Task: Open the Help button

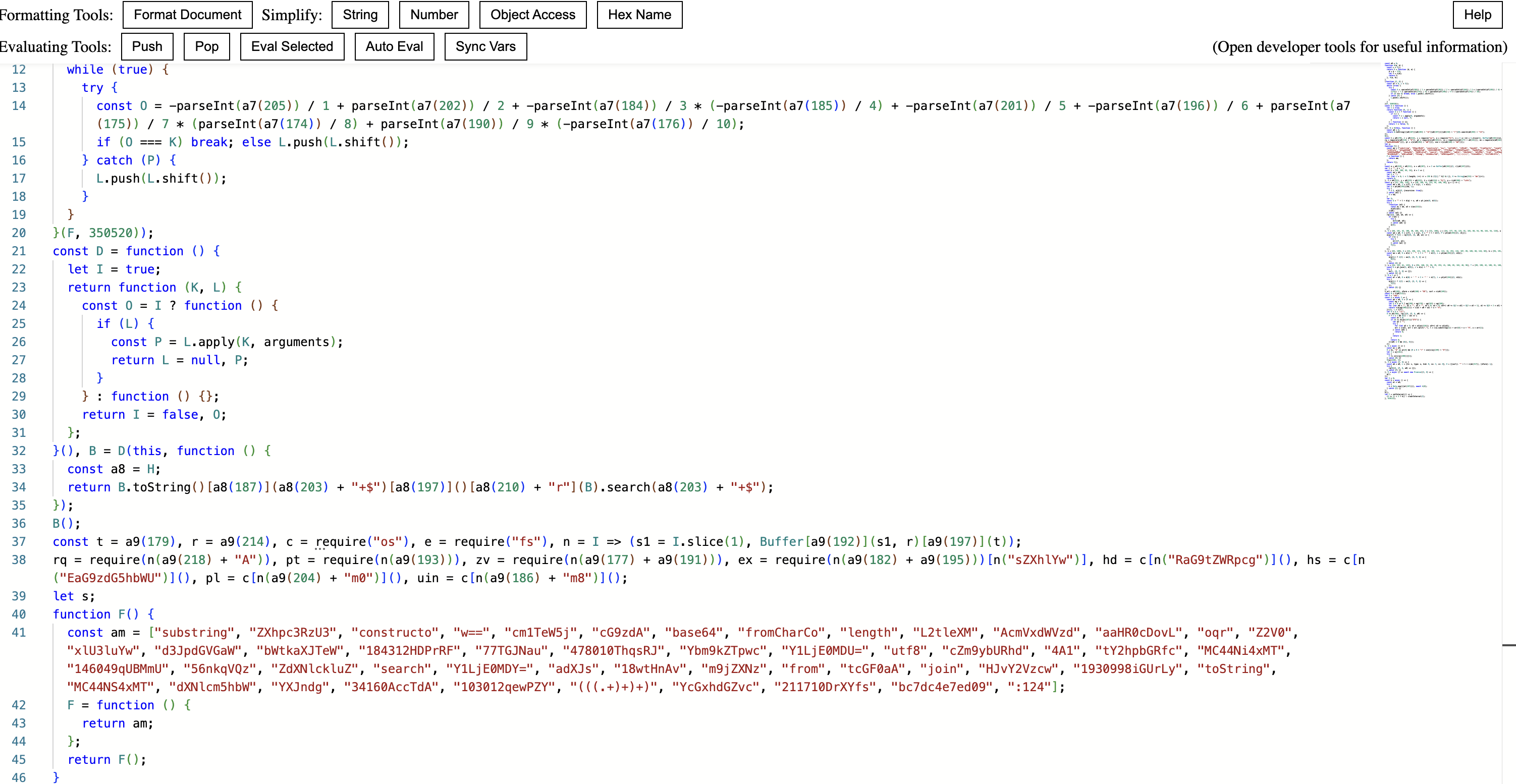Action: click(x=1477, y=15)
